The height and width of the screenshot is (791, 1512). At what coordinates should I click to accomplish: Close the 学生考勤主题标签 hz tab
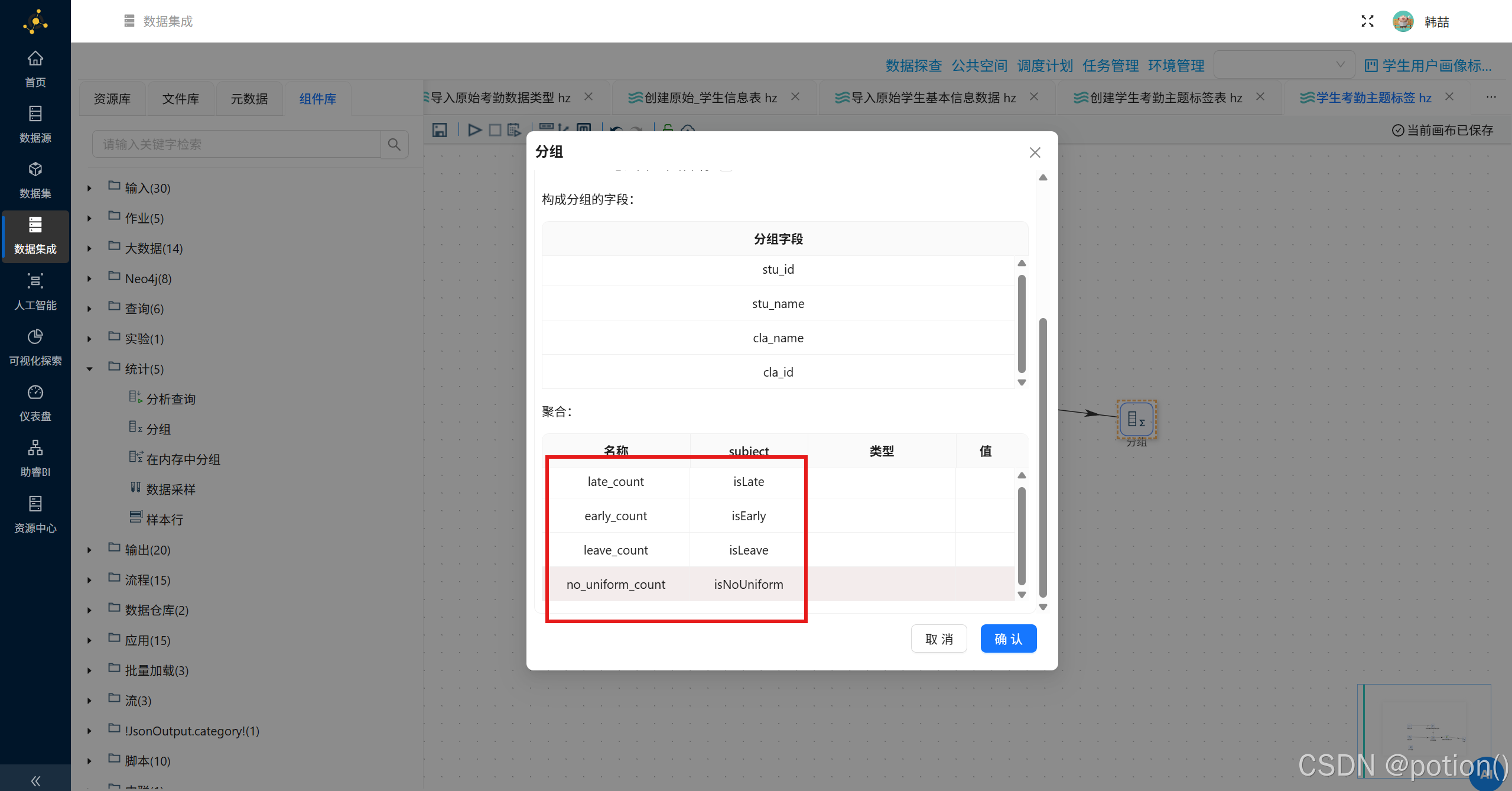click(1449, 97)
